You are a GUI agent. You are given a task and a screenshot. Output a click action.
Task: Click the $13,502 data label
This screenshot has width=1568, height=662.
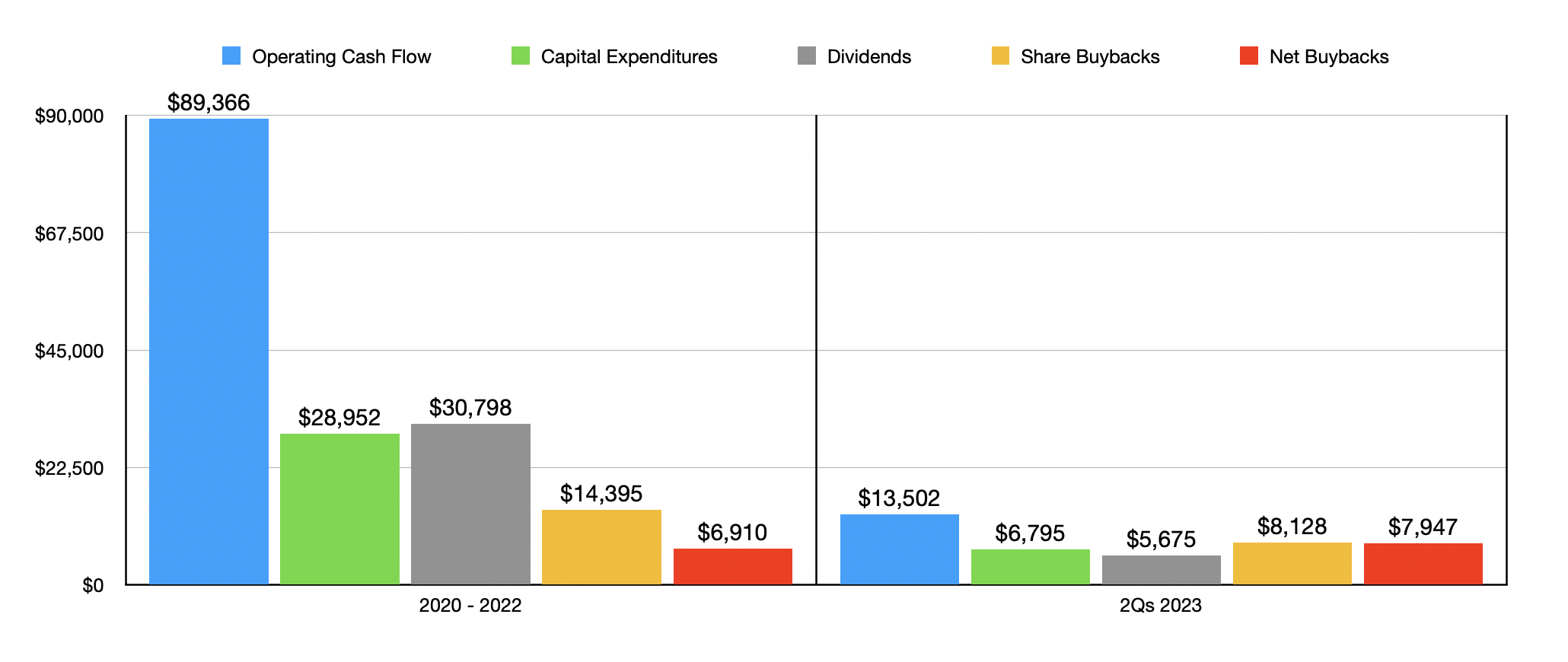[x=899, y=498]
